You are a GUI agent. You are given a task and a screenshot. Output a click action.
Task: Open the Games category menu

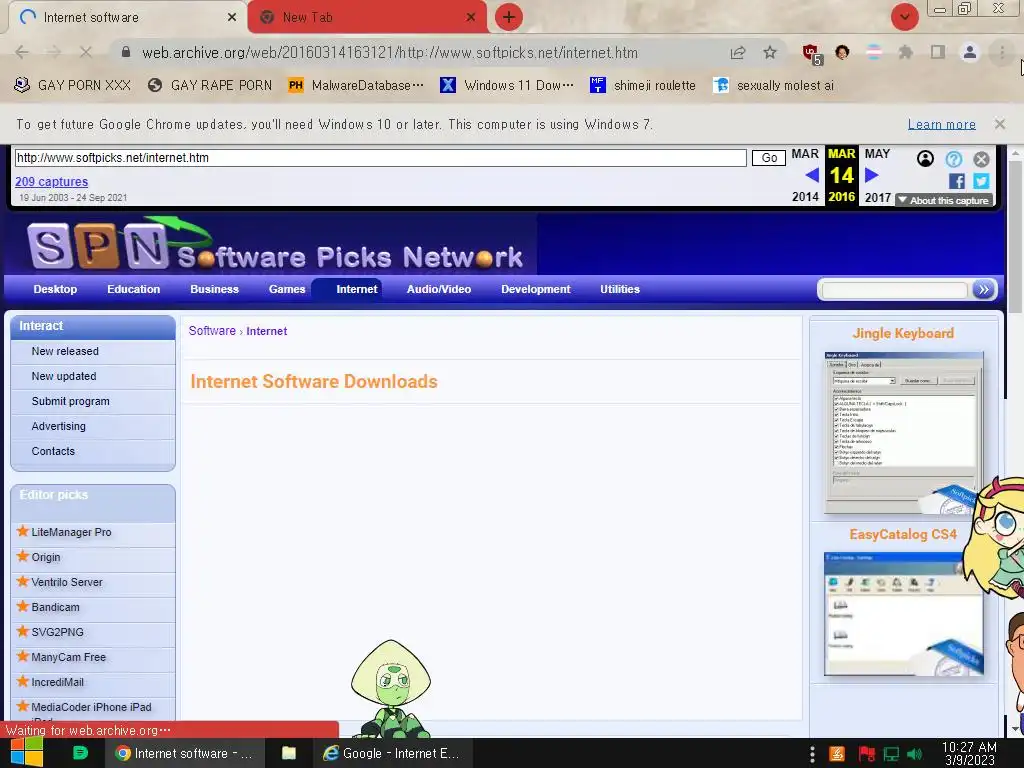coord(287,289)
